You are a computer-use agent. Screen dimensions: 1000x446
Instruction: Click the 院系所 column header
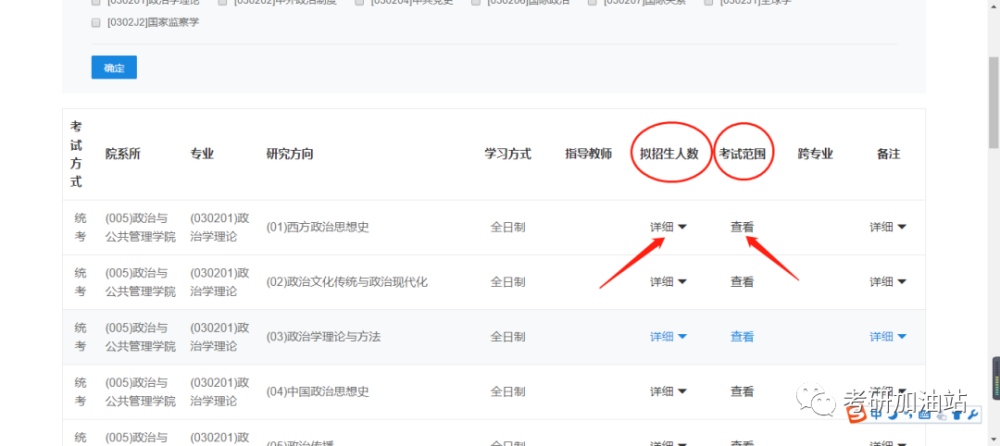(x=123, y=154)
